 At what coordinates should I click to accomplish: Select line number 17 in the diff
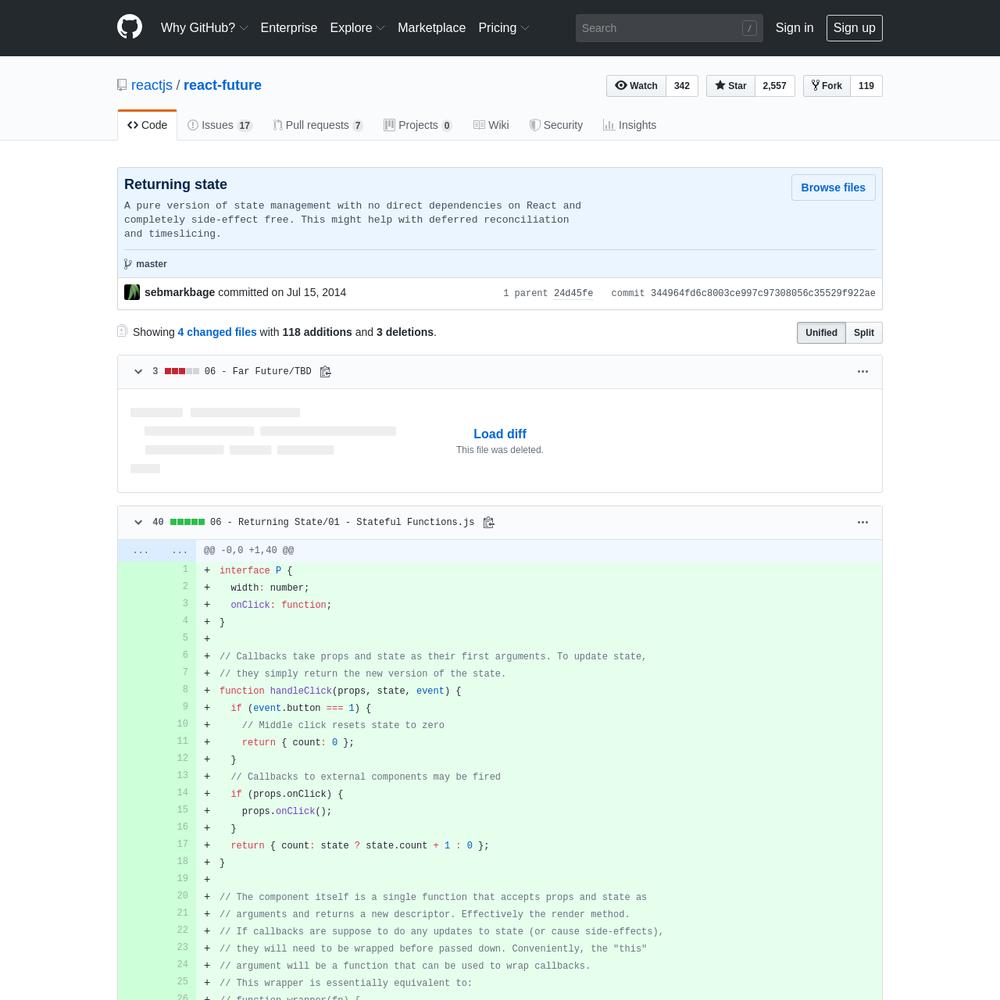[x=177, y=844]
